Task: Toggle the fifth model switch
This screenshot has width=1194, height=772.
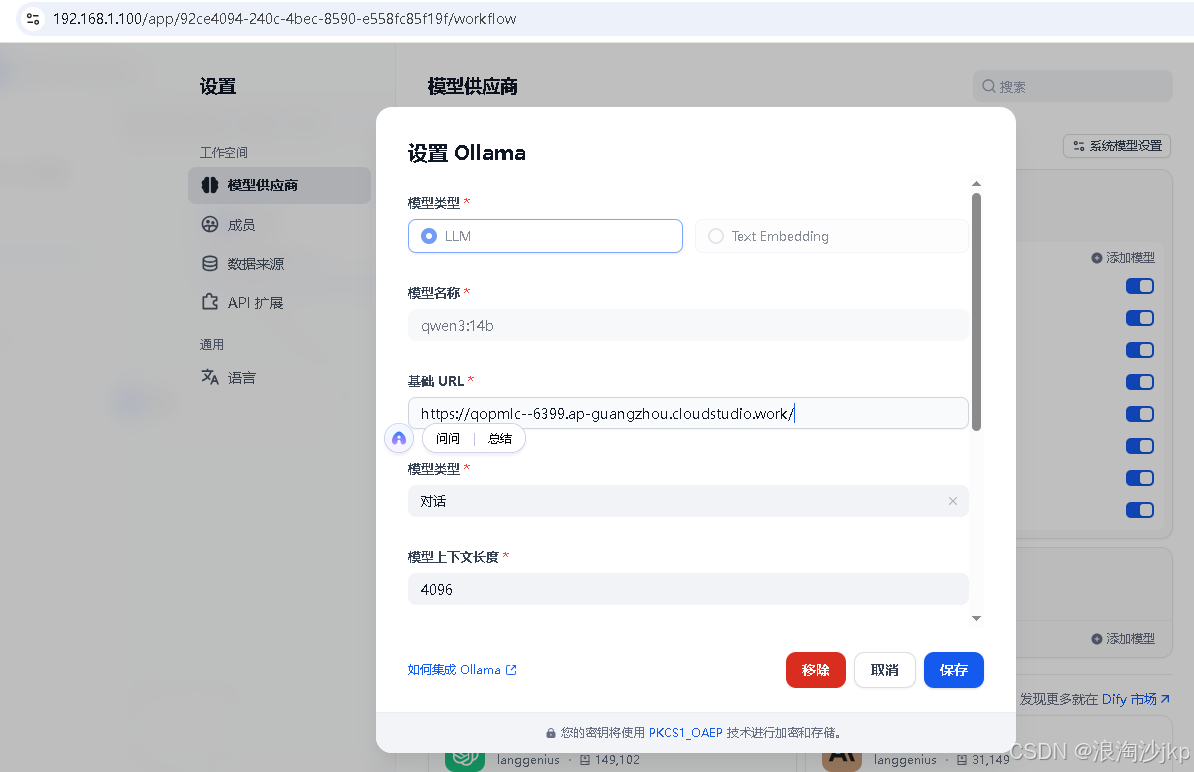Action: coord(1140,414)
